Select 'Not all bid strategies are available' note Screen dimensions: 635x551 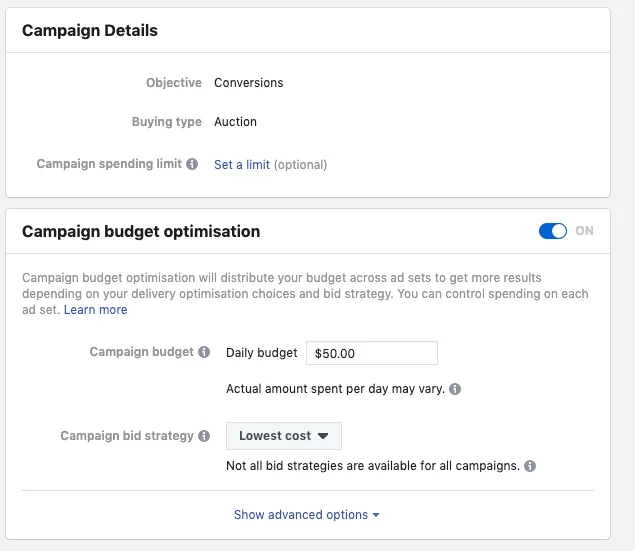click(x=373, y=466)
